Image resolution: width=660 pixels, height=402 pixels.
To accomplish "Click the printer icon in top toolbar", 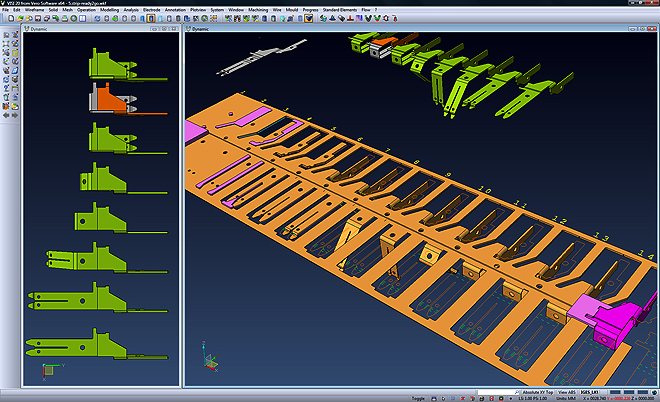I will (65, 18).
